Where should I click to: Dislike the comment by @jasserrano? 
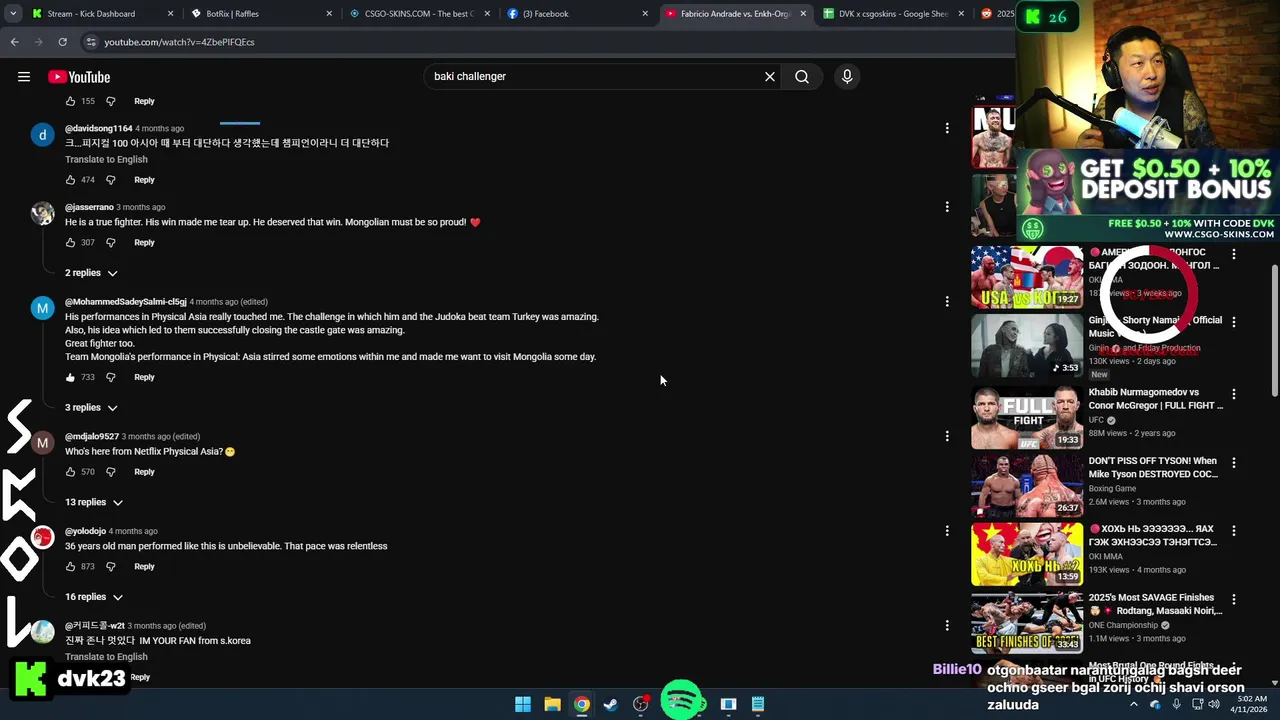tap(111, 243)
